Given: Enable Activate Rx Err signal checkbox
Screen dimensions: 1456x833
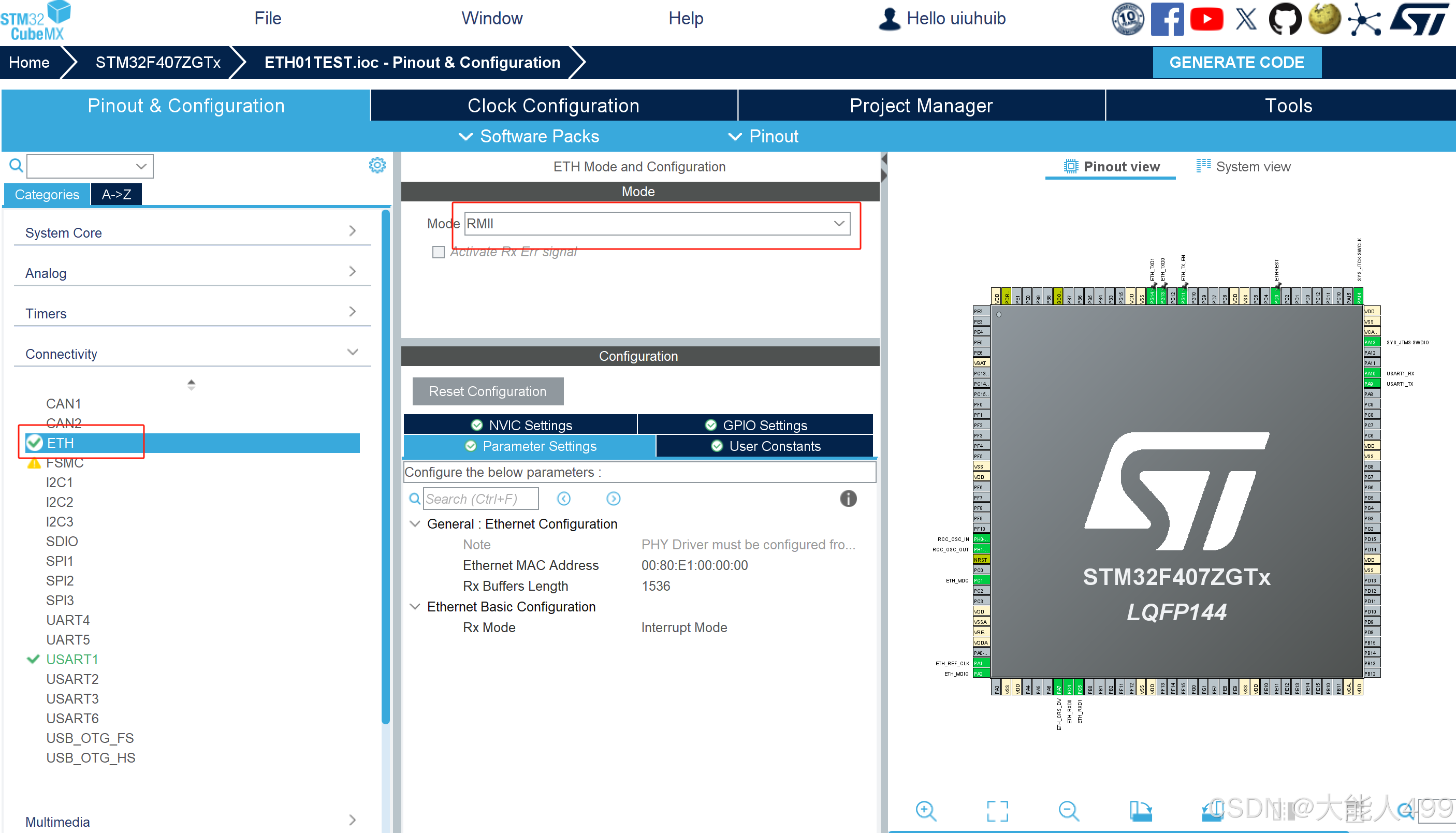Looking at the screenshot, I should click(438, 252).
